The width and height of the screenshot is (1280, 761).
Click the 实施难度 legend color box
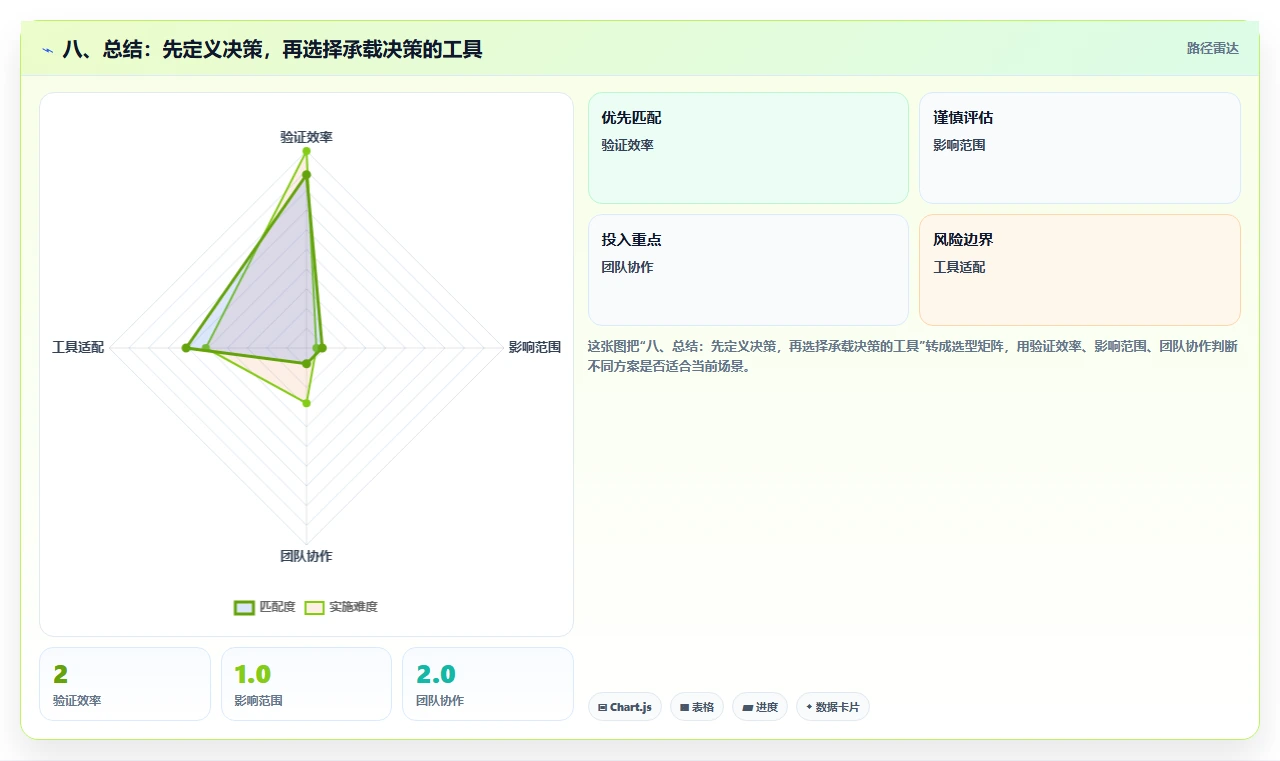pos(314,607)
